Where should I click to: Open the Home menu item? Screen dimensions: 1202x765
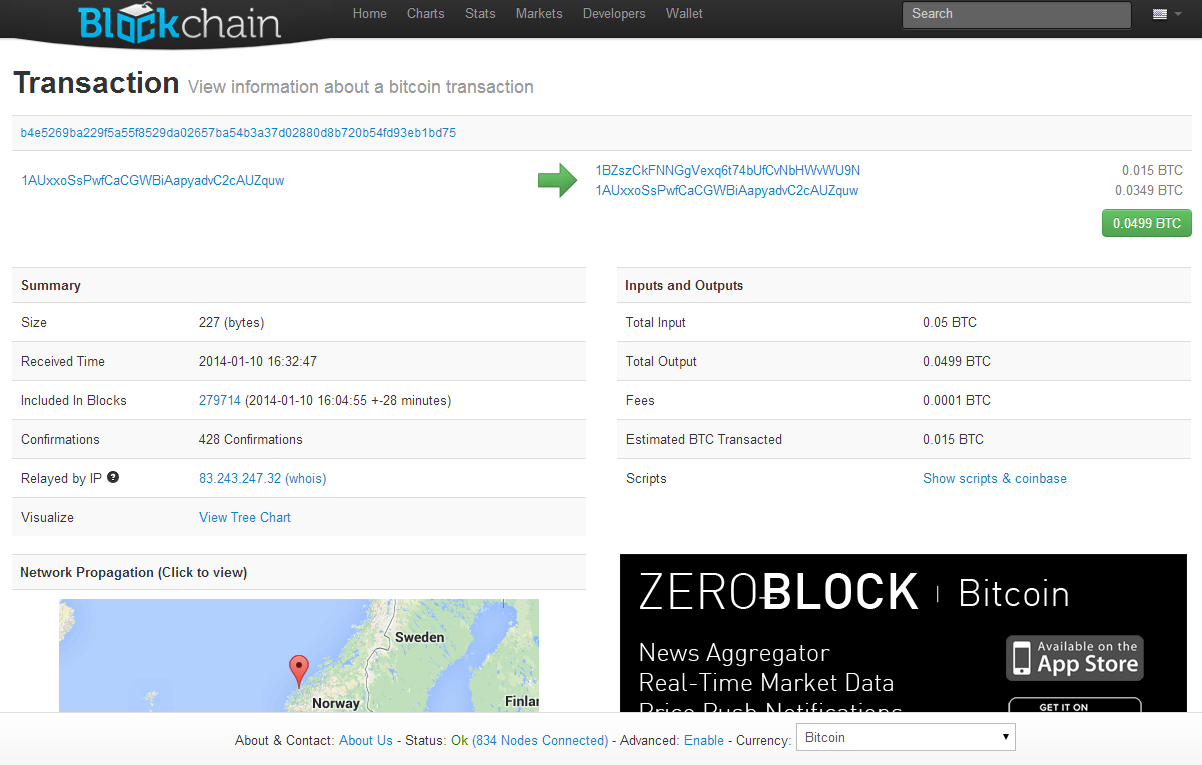click(370, 14)
